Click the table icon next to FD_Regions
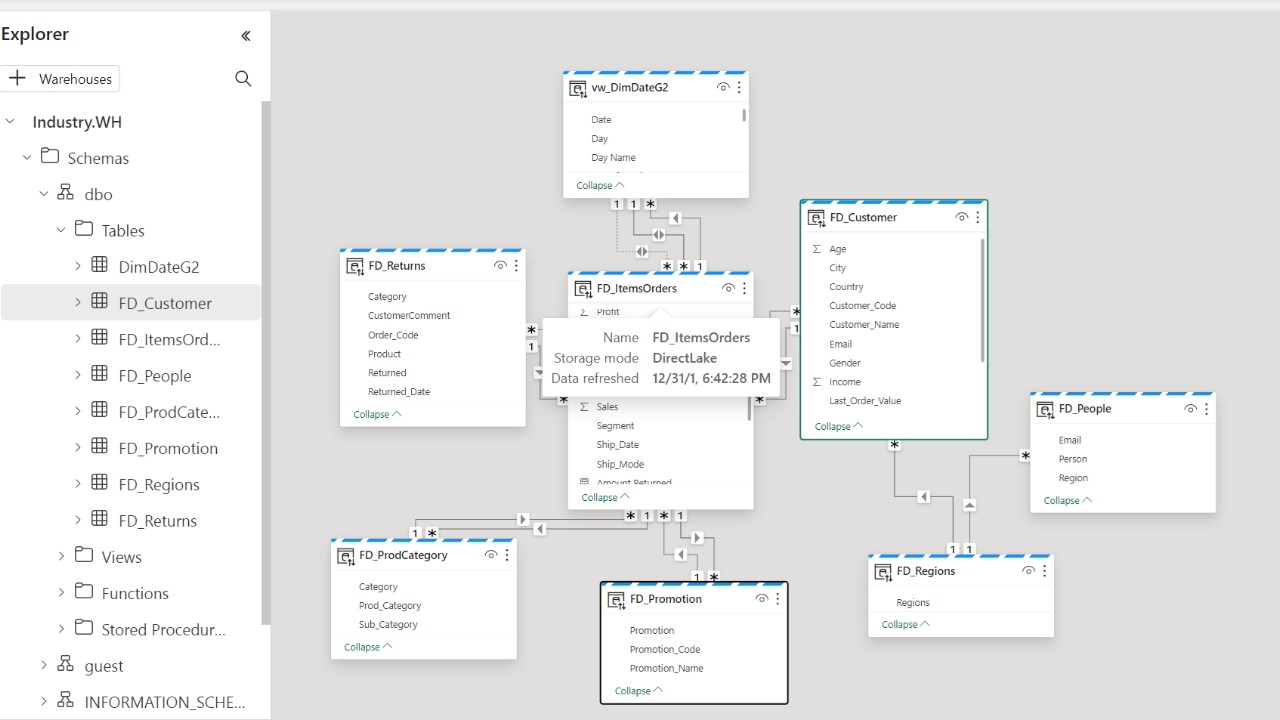This screenshot has height=720, width=1280. [x=100, y=483]
